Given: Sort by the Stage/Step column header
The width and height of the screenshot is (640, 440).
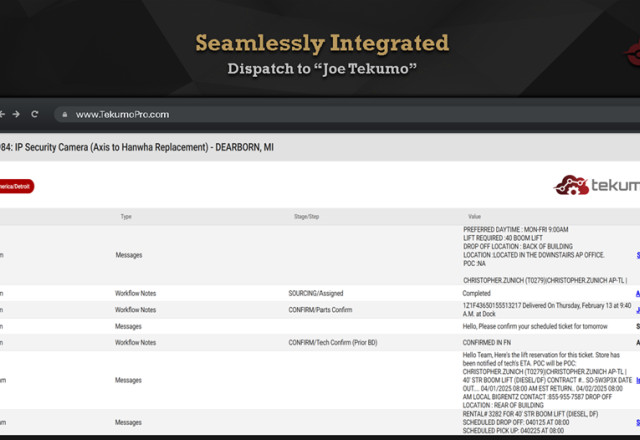Looking at the screenshot, I should click(x=307, y=216).
